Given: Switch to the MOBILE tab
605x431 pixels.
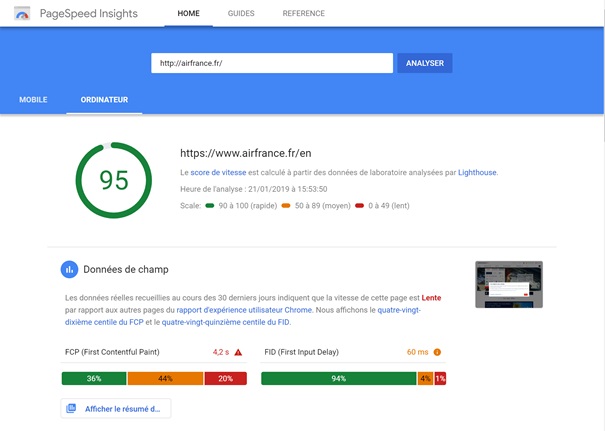Looking at the screenshot, I should click(x=33, y=100).
